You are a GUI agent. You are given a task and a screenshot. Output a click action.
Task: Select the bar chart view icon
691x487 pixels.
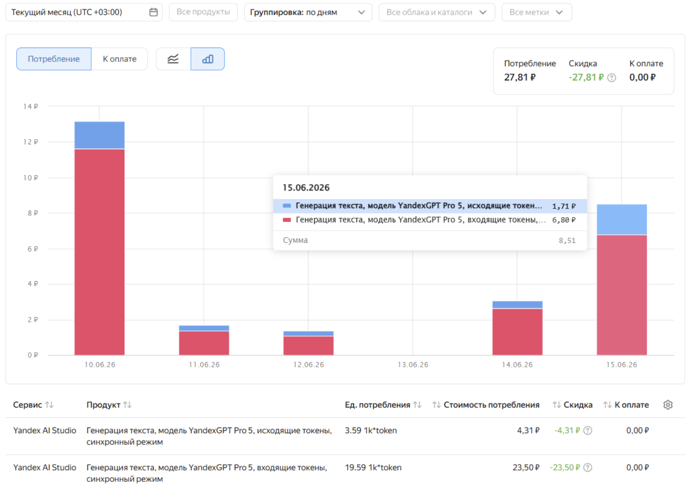pyautogui.click(x=208, y=59)
